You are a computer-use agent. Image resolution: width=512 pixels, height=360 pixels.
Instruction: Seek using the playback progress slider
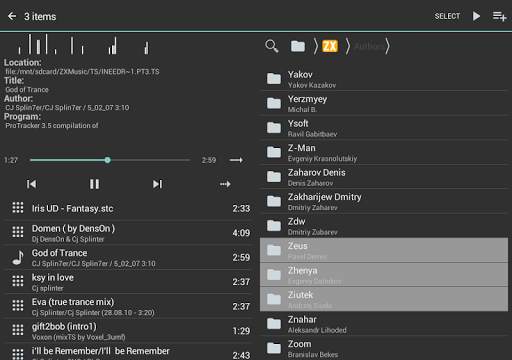[110, 160]
